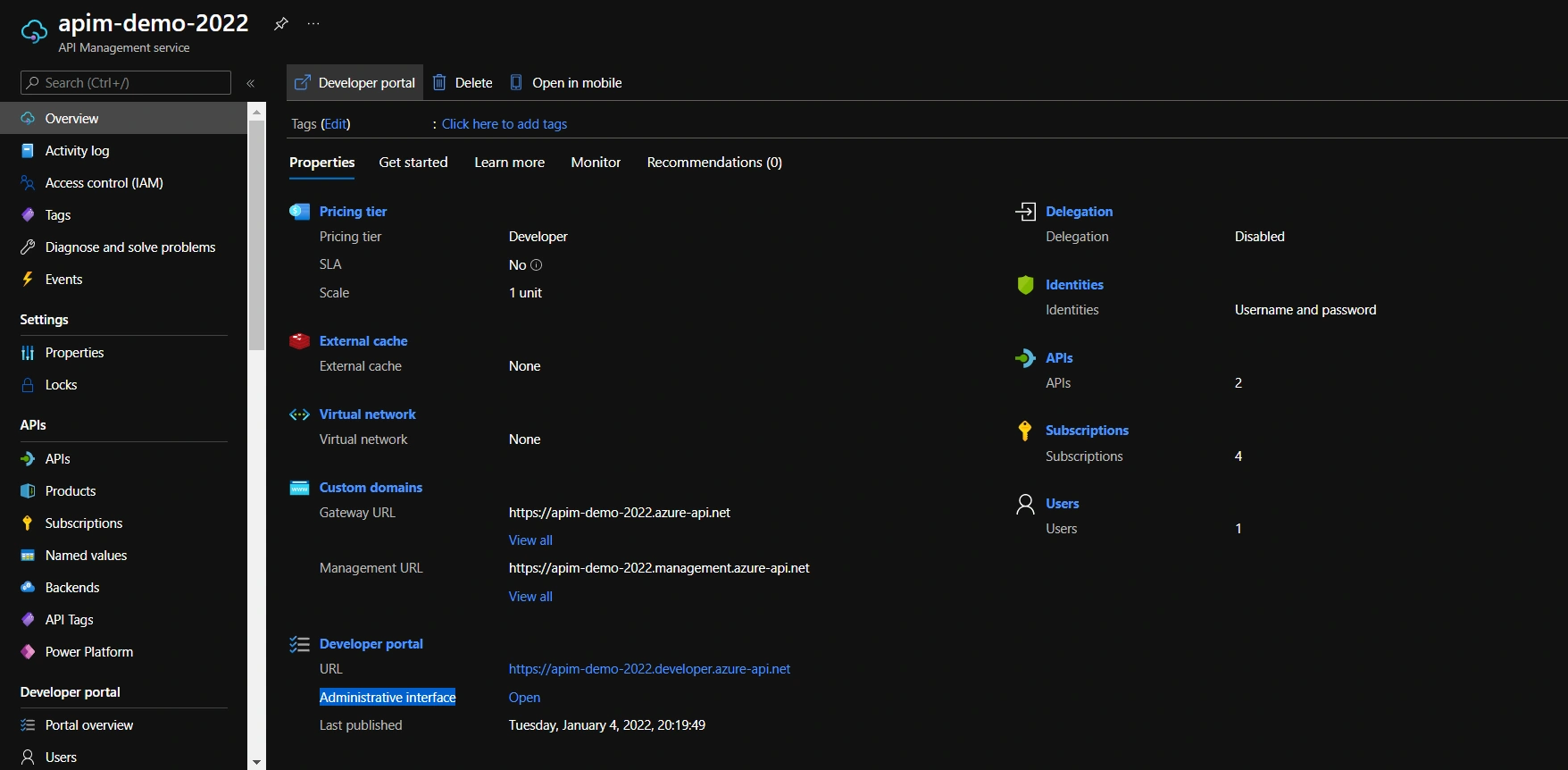
Task: Click the Username and password value
Action: pyautogui.click(x=1305, y=310)
